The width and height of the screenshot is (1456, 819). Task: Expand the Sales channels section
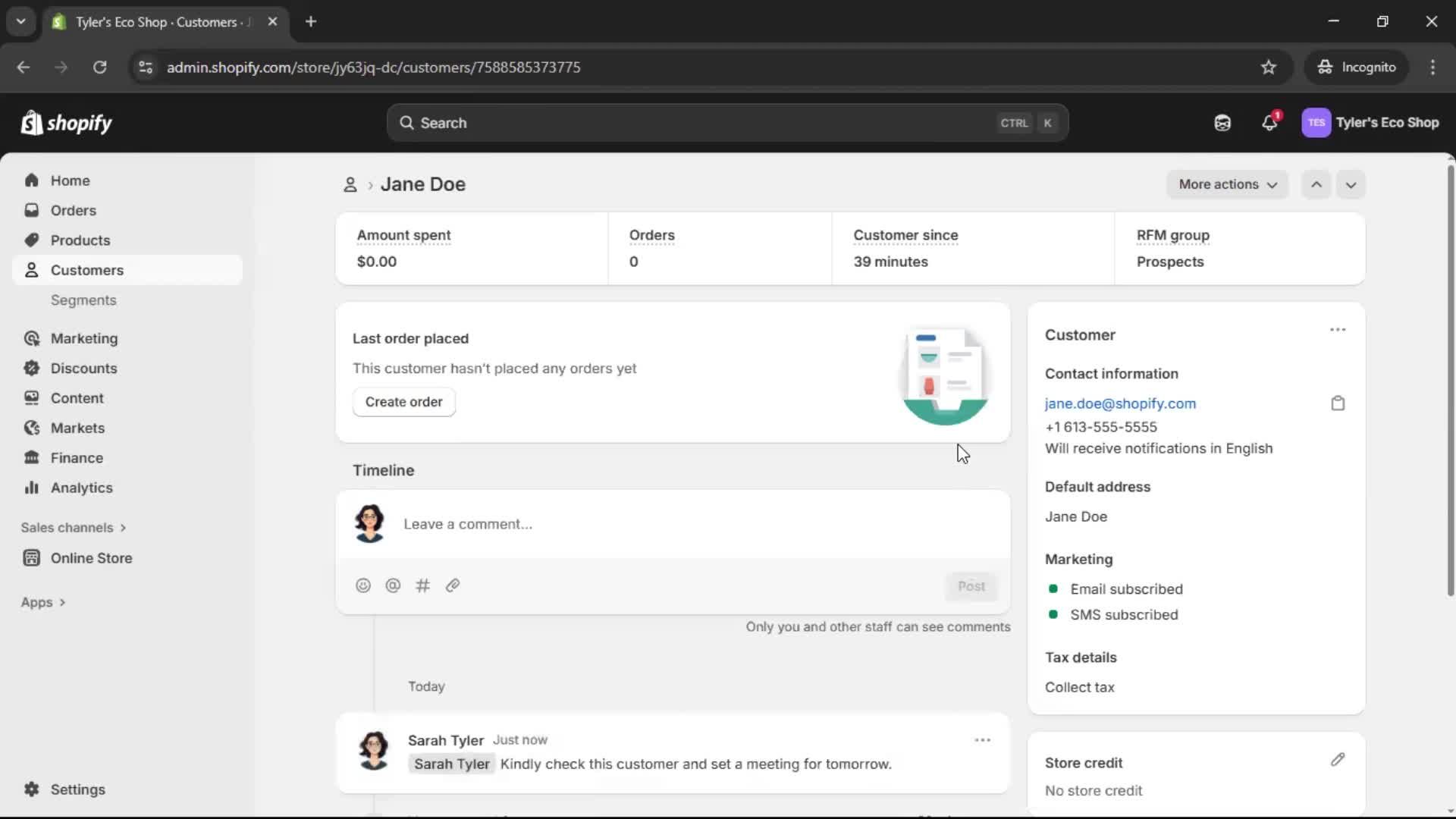coord(73,527)
